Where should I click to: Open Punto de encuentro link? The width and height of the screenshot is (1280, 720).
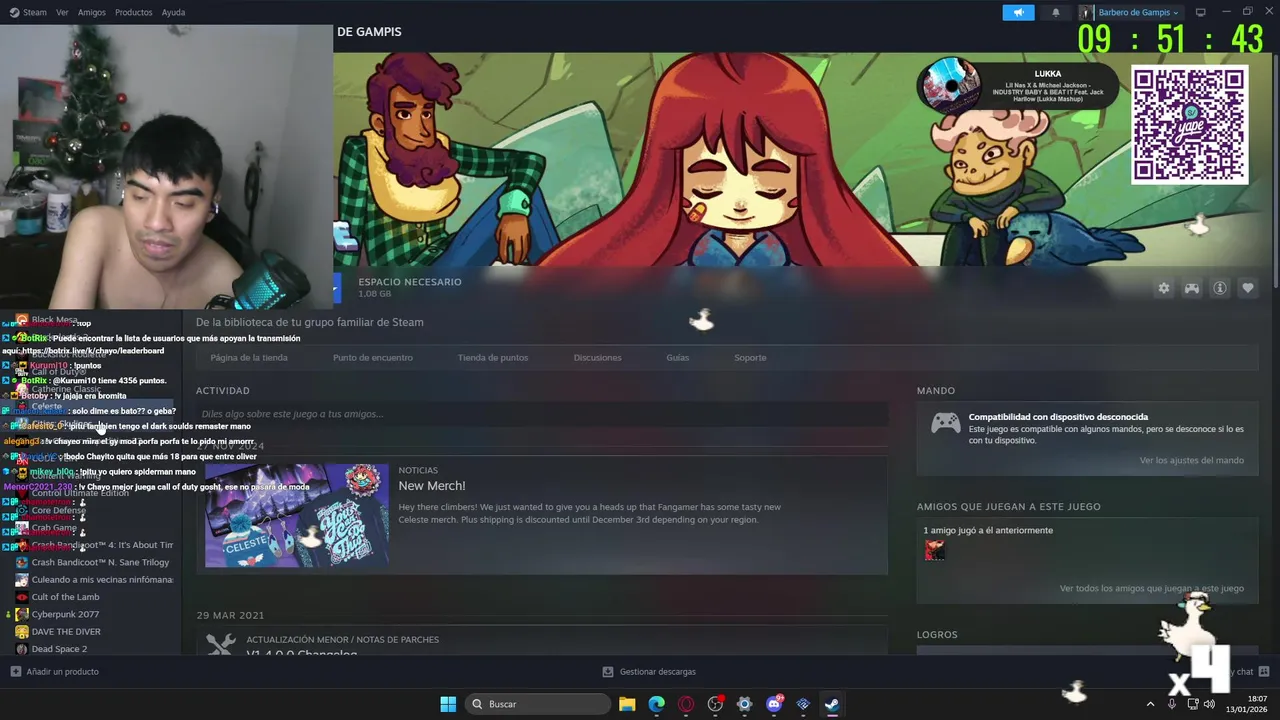(373, 357)
